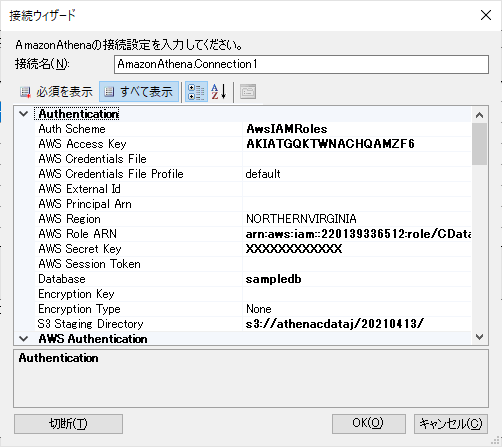Select the AWS Session Token label
Screen dimensions: 502x447
pos(89,264)
